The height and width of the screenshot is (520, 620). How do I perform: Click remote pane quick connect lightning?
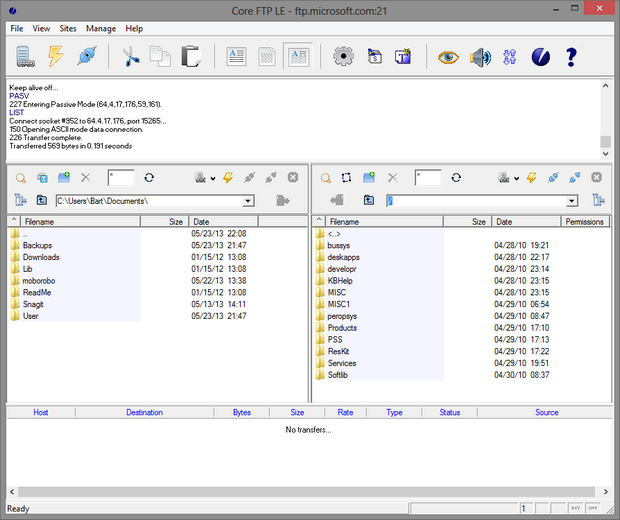531,178
